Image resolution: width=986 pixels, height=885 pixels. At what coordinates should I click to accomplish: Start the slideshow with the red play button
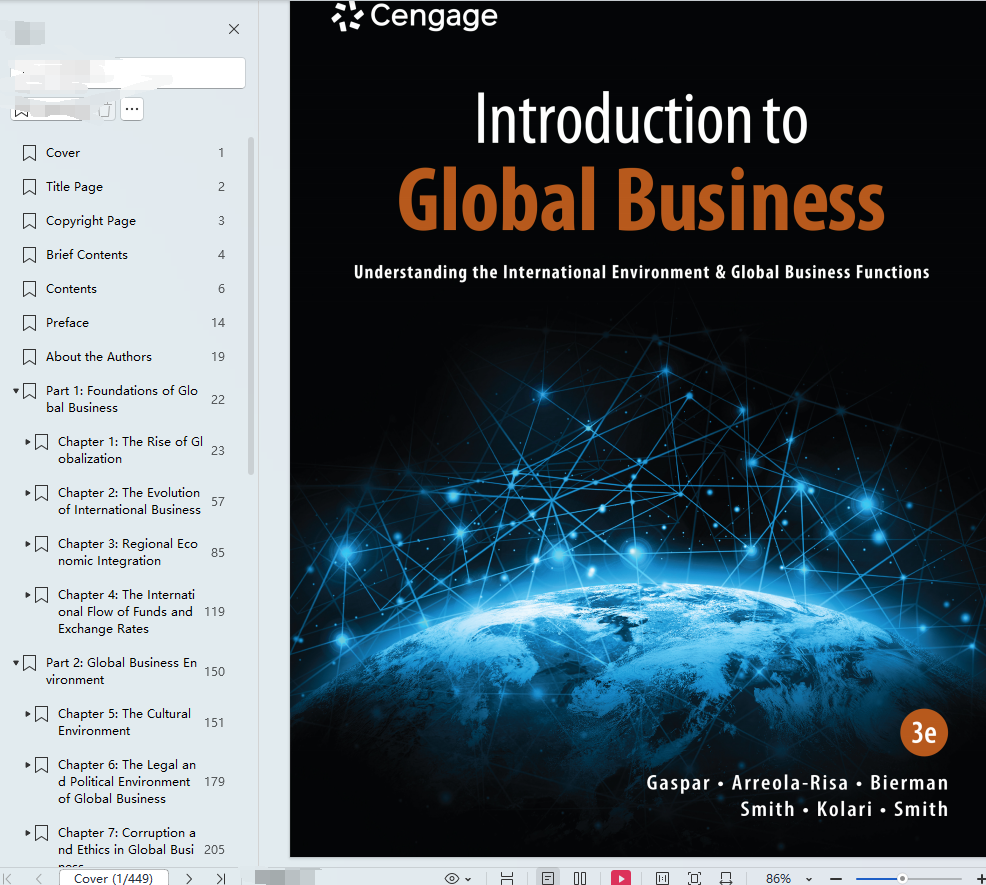click(x=621, y=878)
